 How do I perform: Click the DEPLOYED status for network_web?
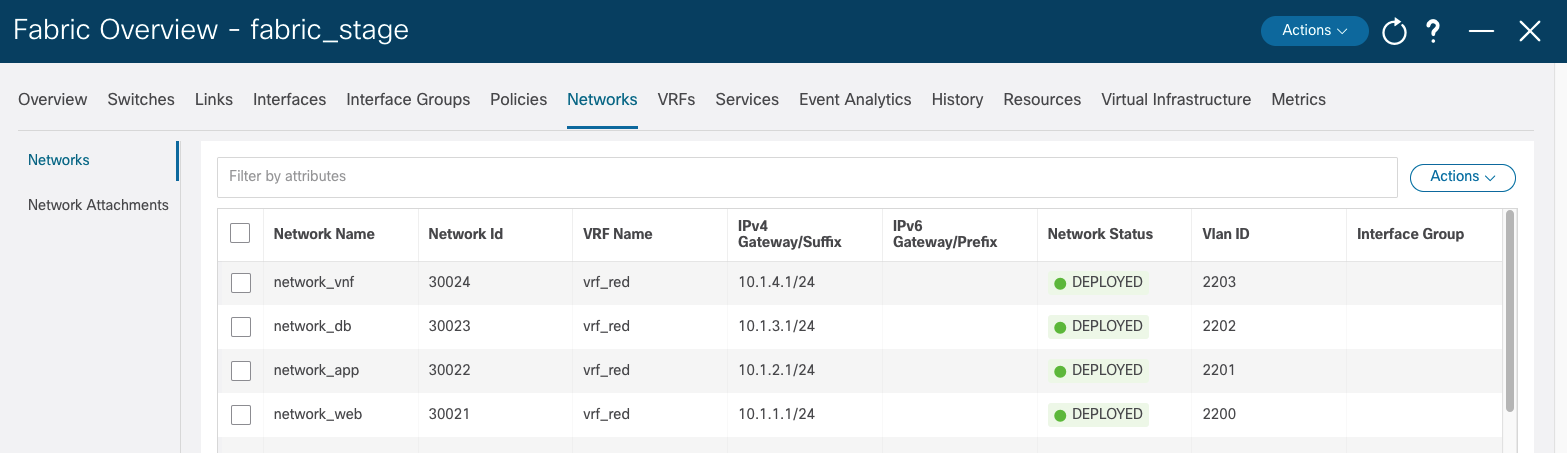pos(1098,415)
